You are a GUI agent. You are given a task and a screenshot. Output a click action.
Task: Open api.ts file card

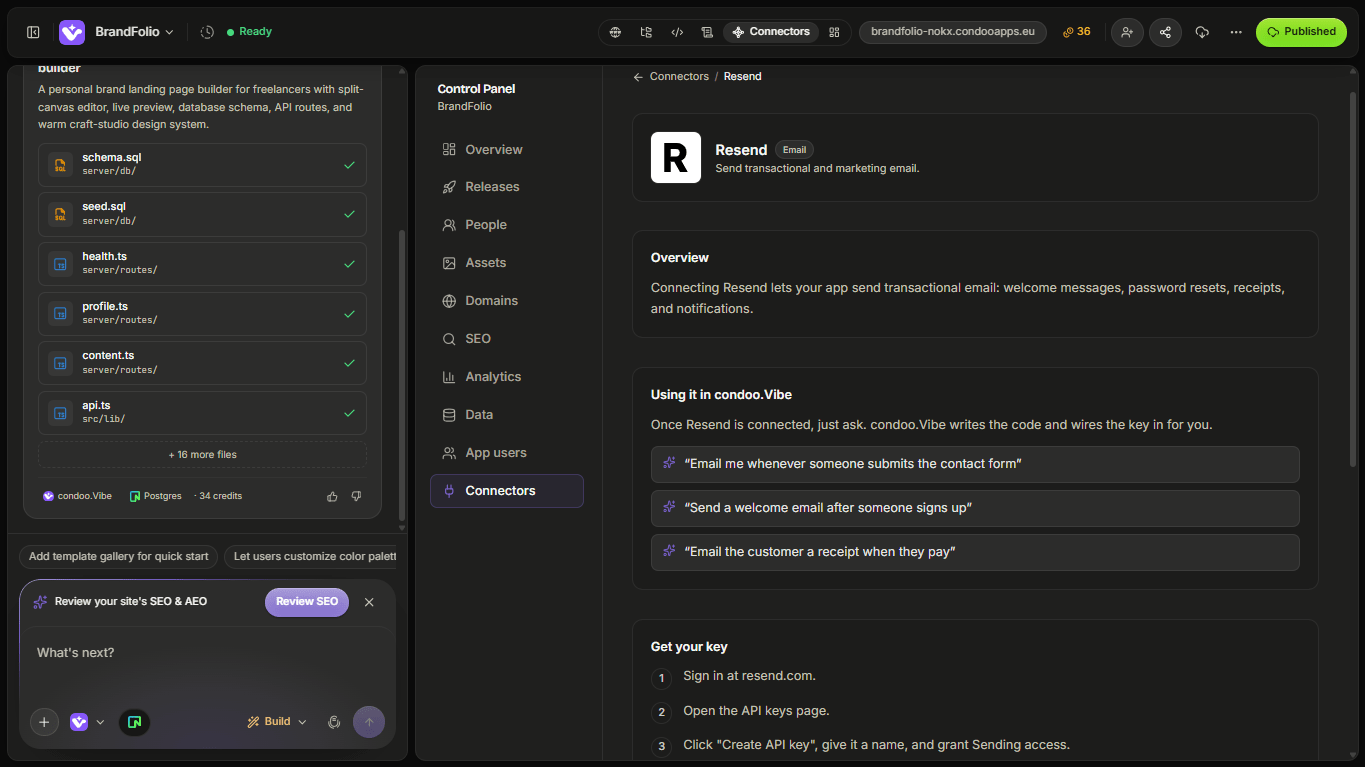point(202,413)
